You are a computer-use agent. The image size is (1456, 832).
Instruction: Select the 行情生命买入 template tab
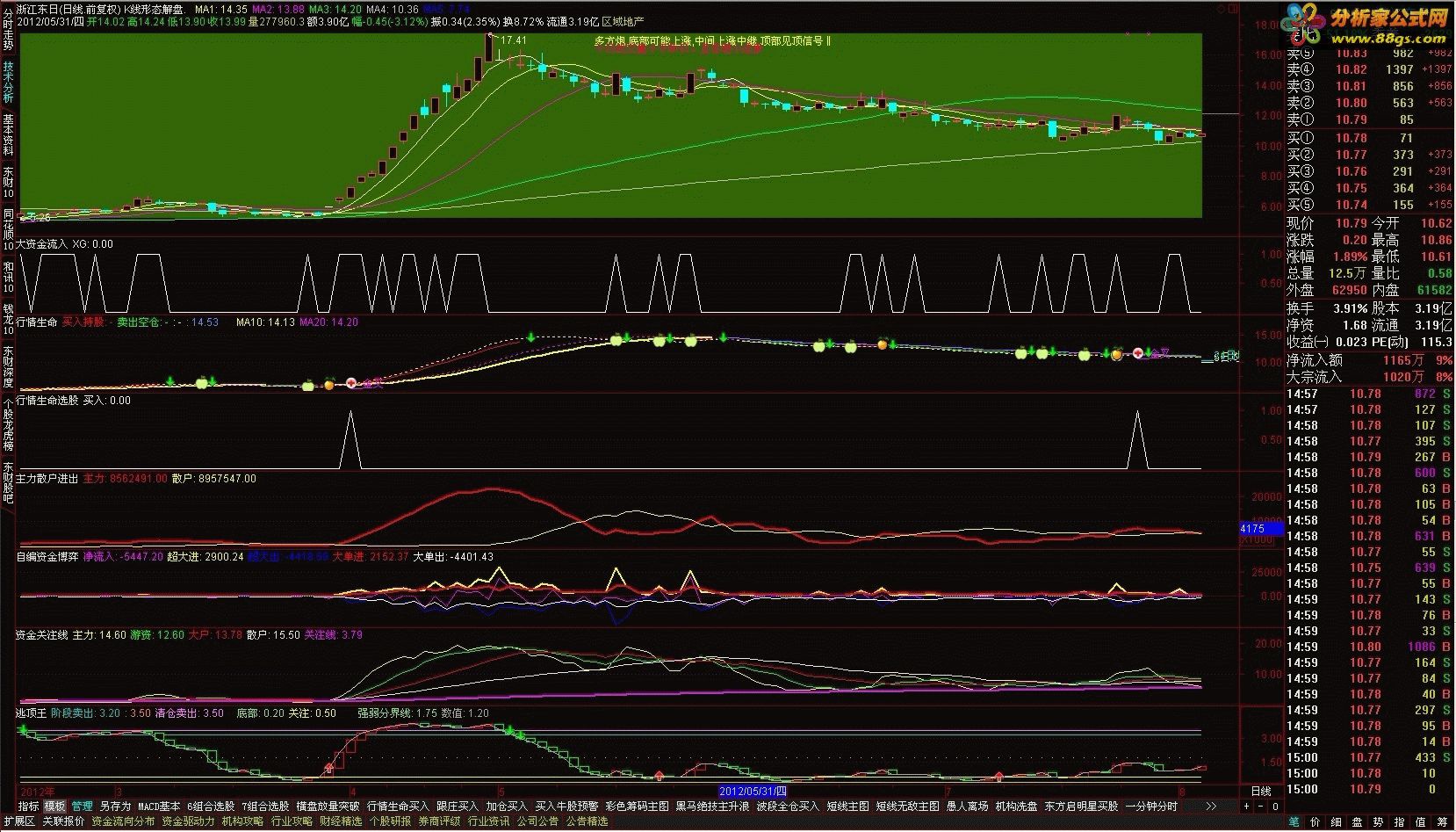[x=398, y=806]
